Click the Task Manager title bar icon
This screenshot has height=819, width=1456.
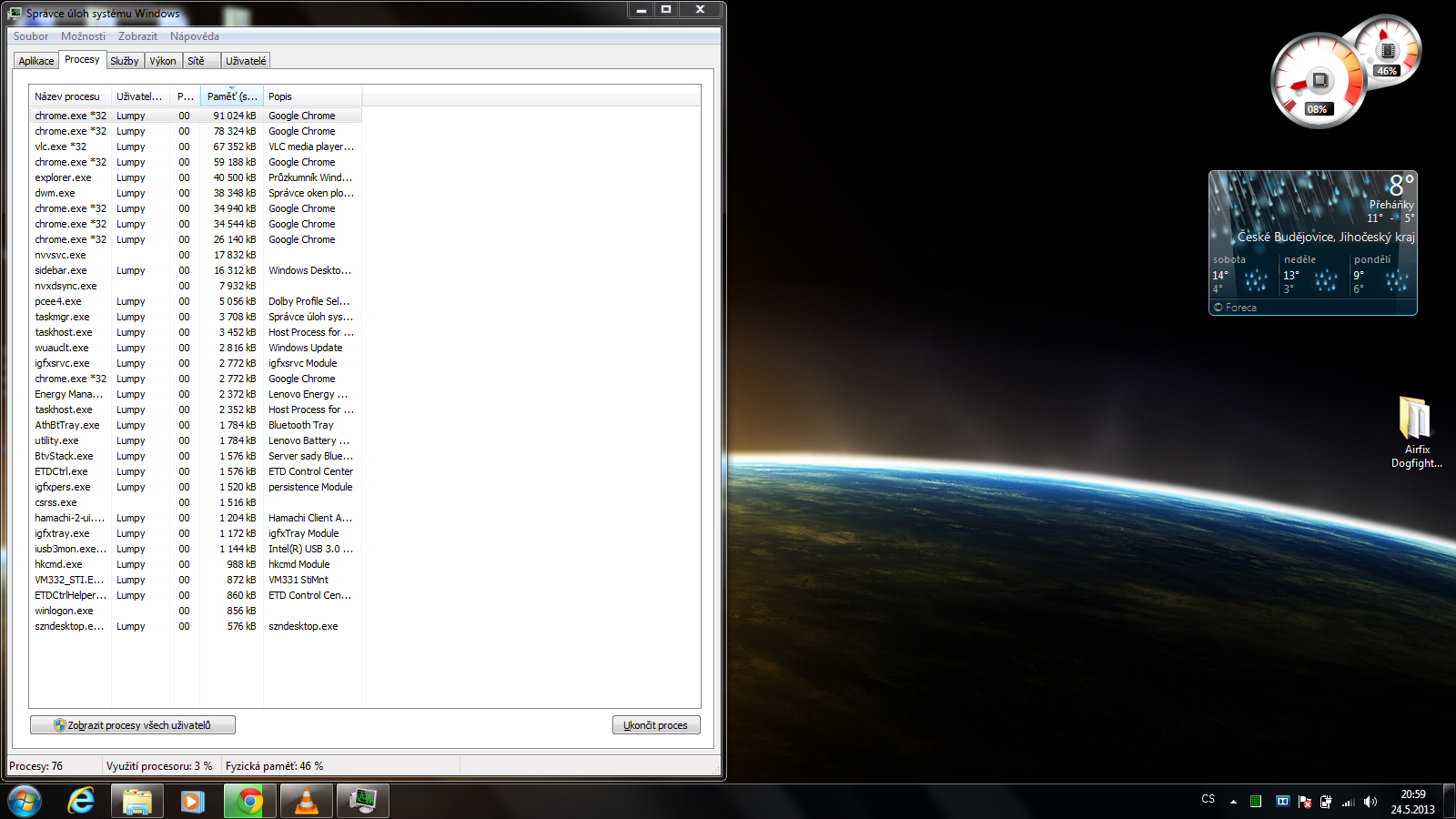point(15,13)
